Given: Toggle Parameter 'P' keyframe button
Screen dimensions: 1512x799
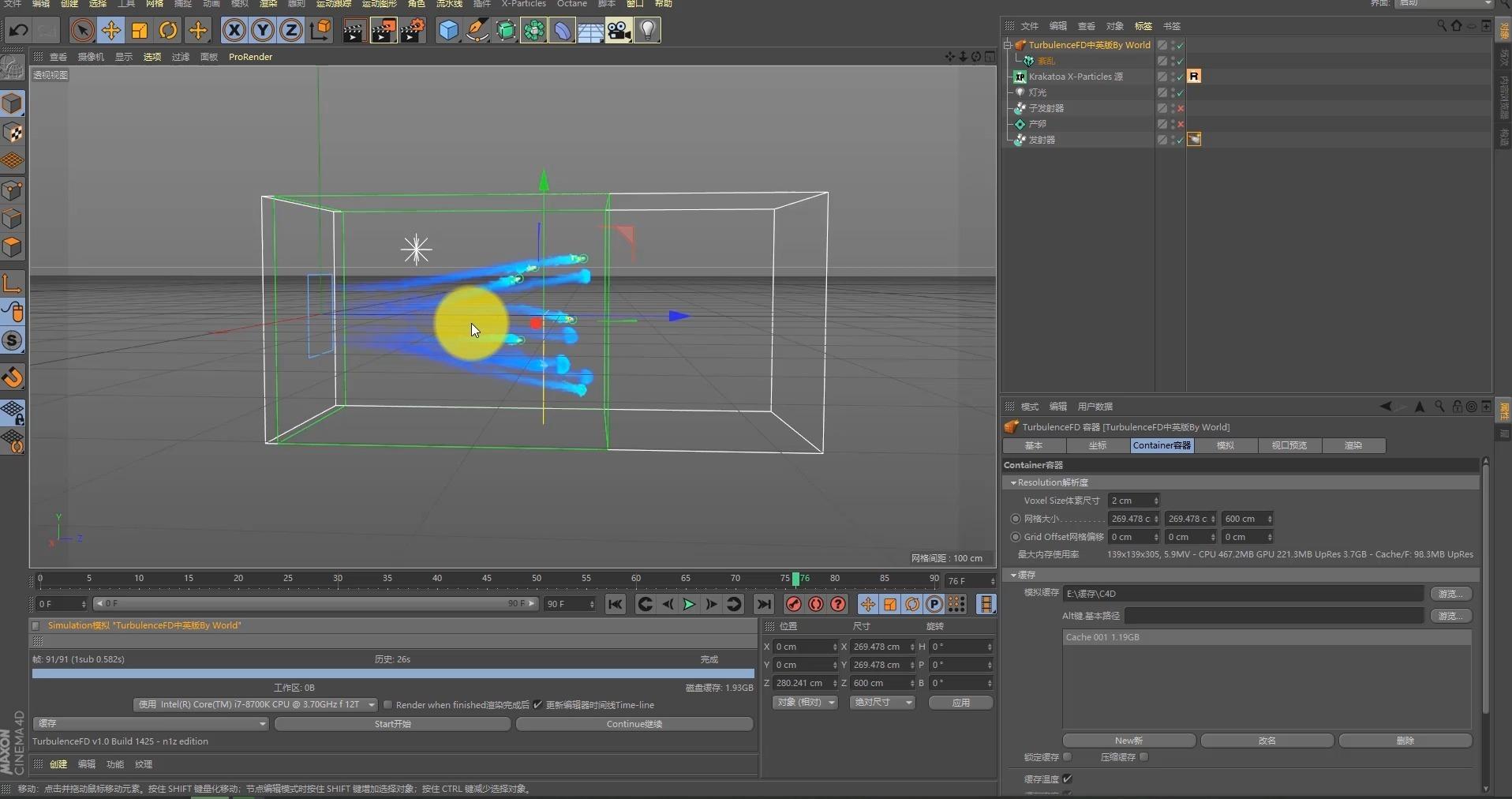Looking at the screenshot, I should [x=934, y=604].
